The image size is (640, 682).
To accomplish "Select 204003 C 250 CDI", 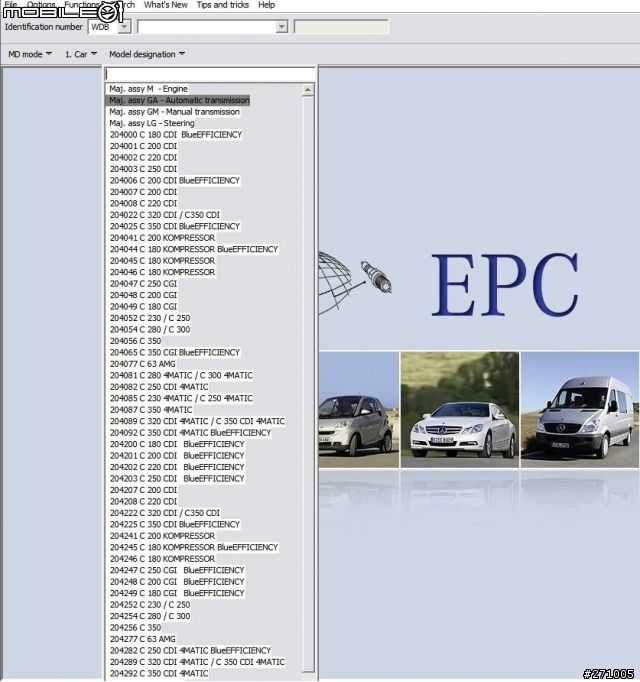I will pyautogui.click(x=144, y=169).
